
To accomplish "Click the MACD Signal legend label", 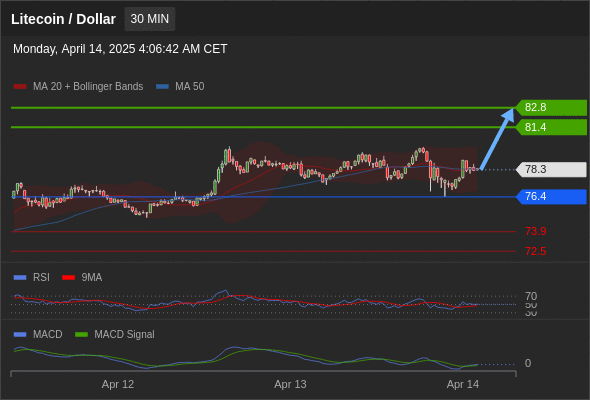I will (x=125, y=335).
